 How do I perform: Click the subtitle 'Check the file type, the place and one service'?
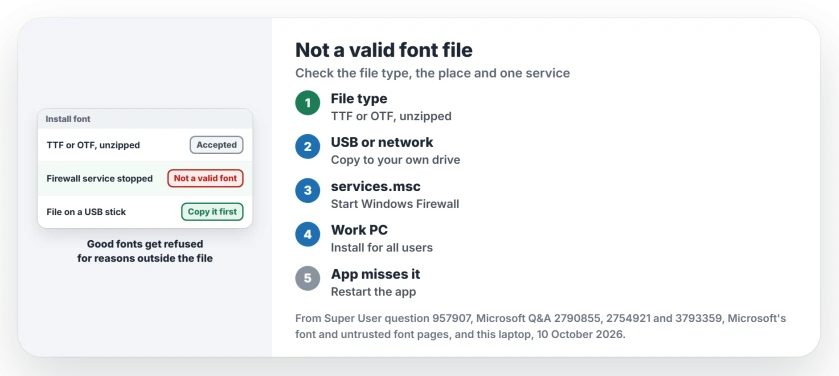[x=432, y=73]
